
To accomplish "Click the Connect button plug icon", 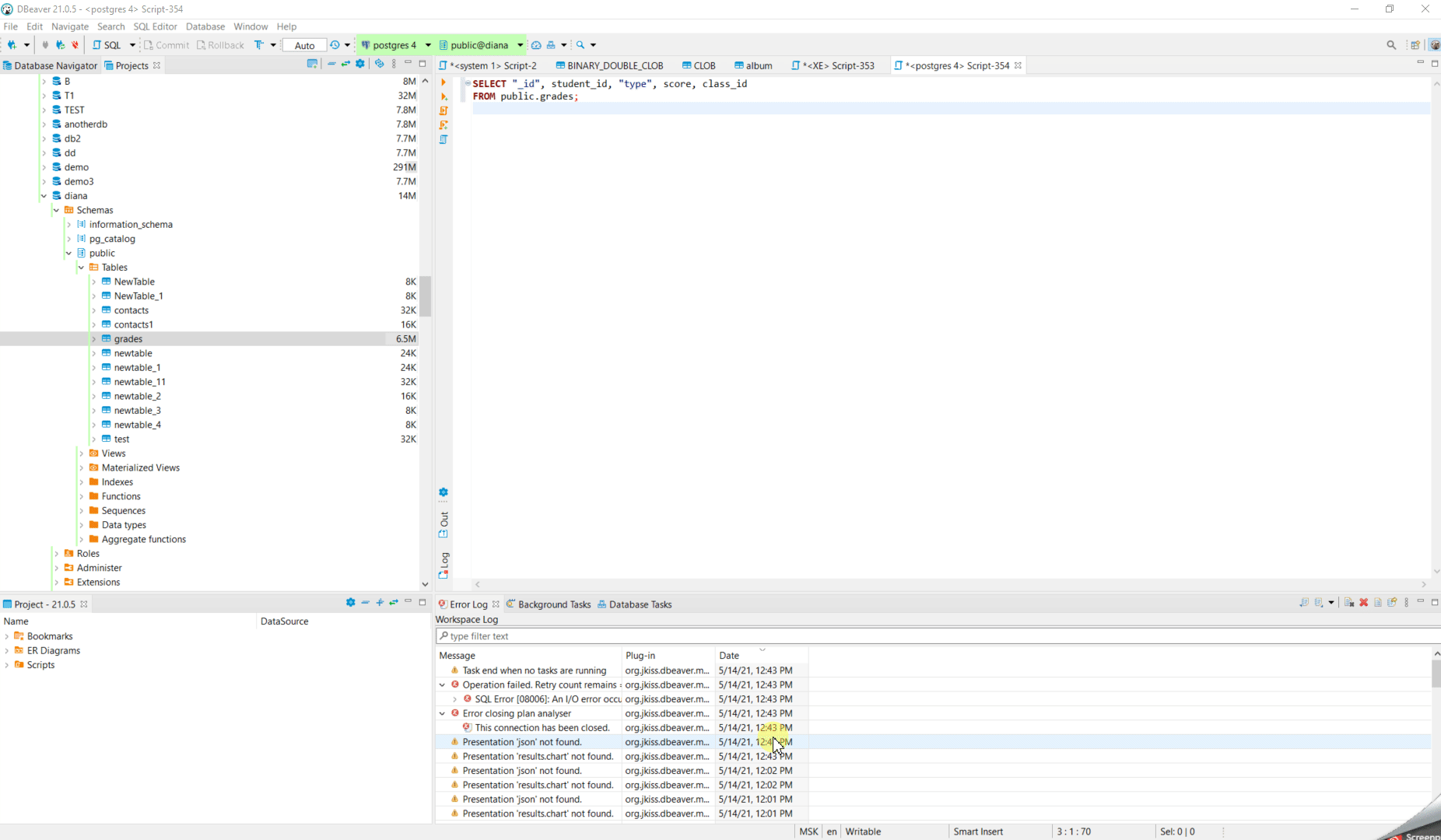I will pyautogui.click(x=44, y=44).
